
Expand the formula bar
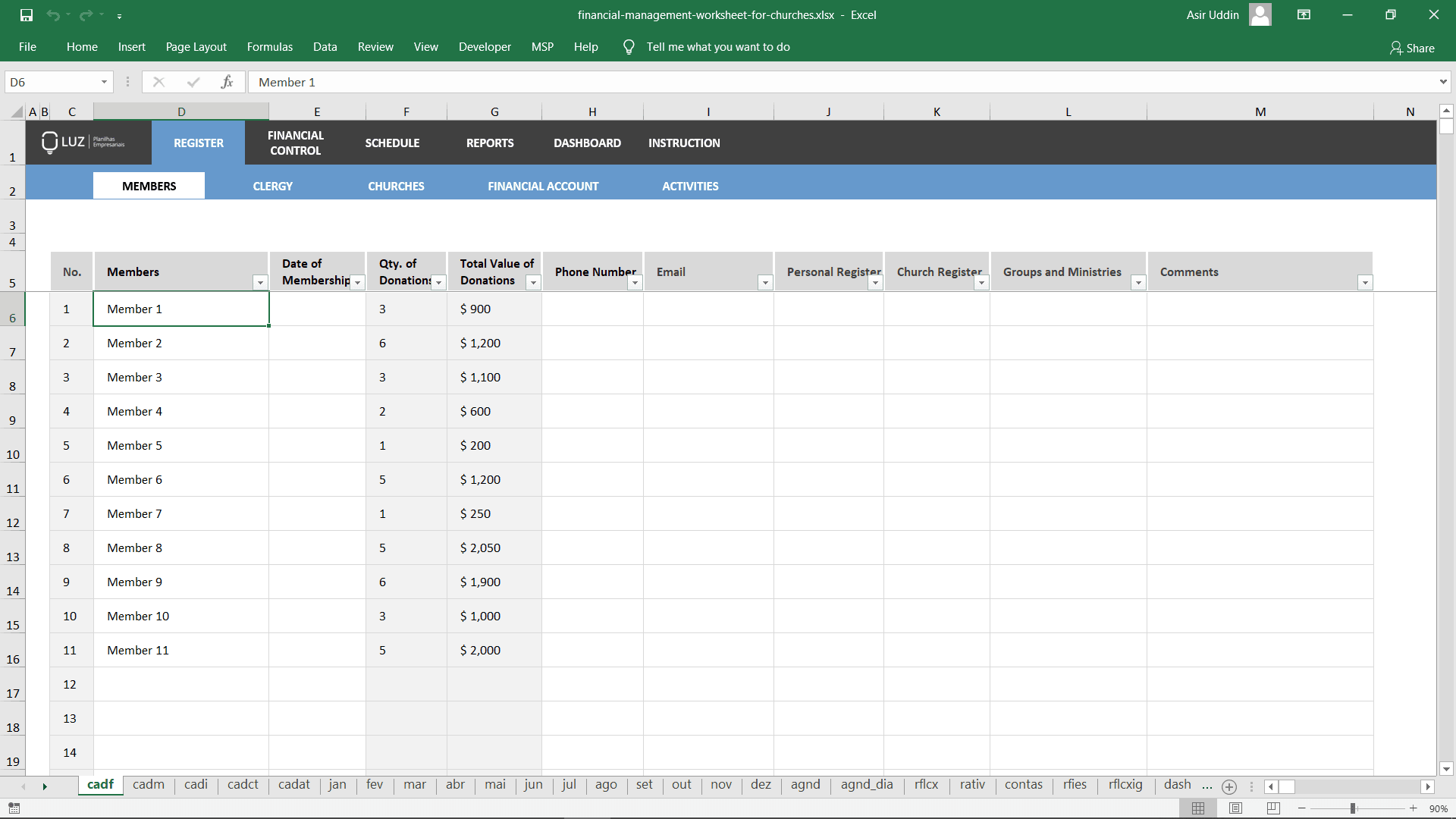click(1443, 81)
